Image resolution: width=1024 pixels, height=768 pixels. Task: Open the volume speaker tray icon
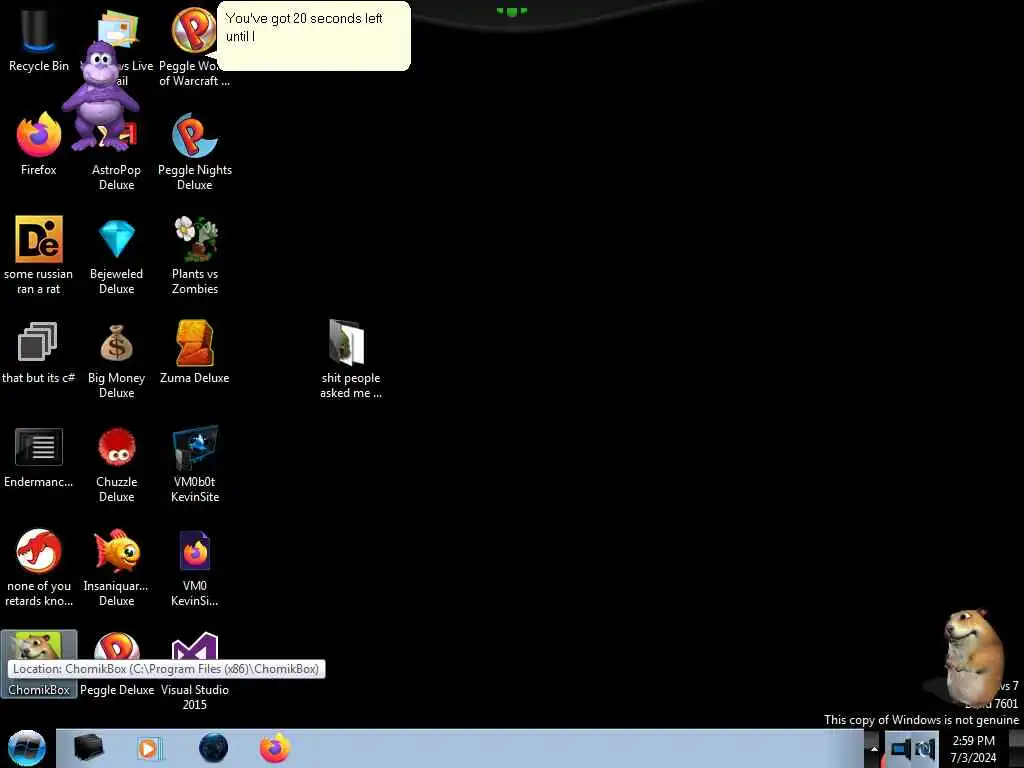[x=925, y=748]
